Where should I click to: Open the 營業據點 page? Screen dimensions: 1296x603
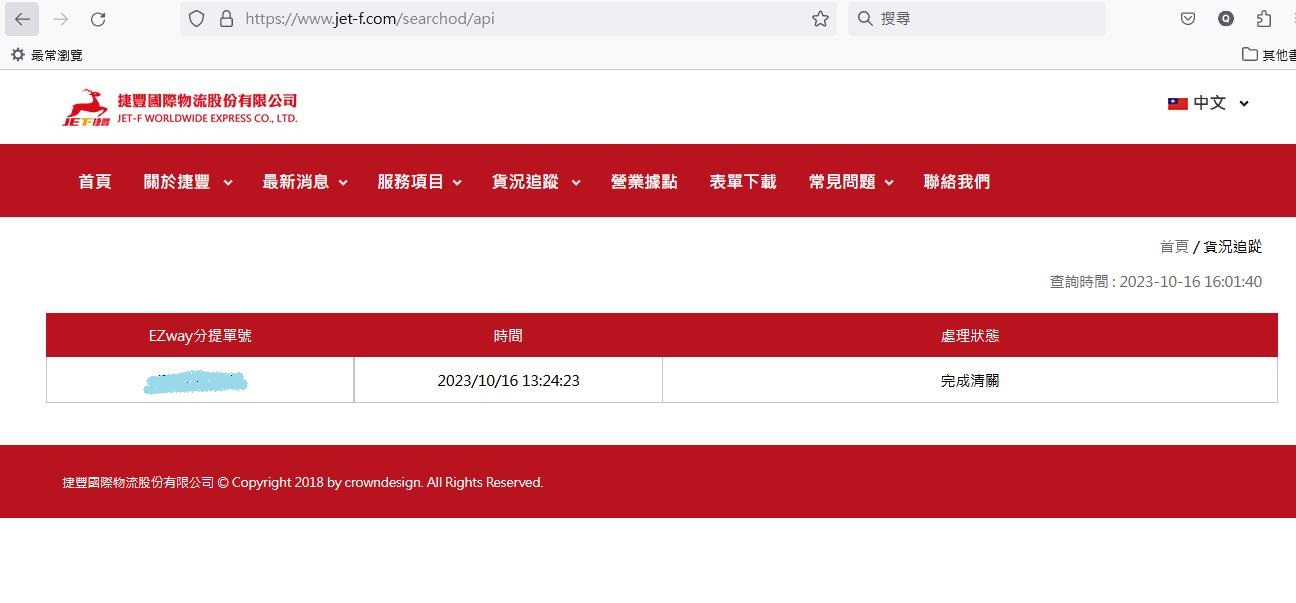pyautogui.click(x=644, y=182)
